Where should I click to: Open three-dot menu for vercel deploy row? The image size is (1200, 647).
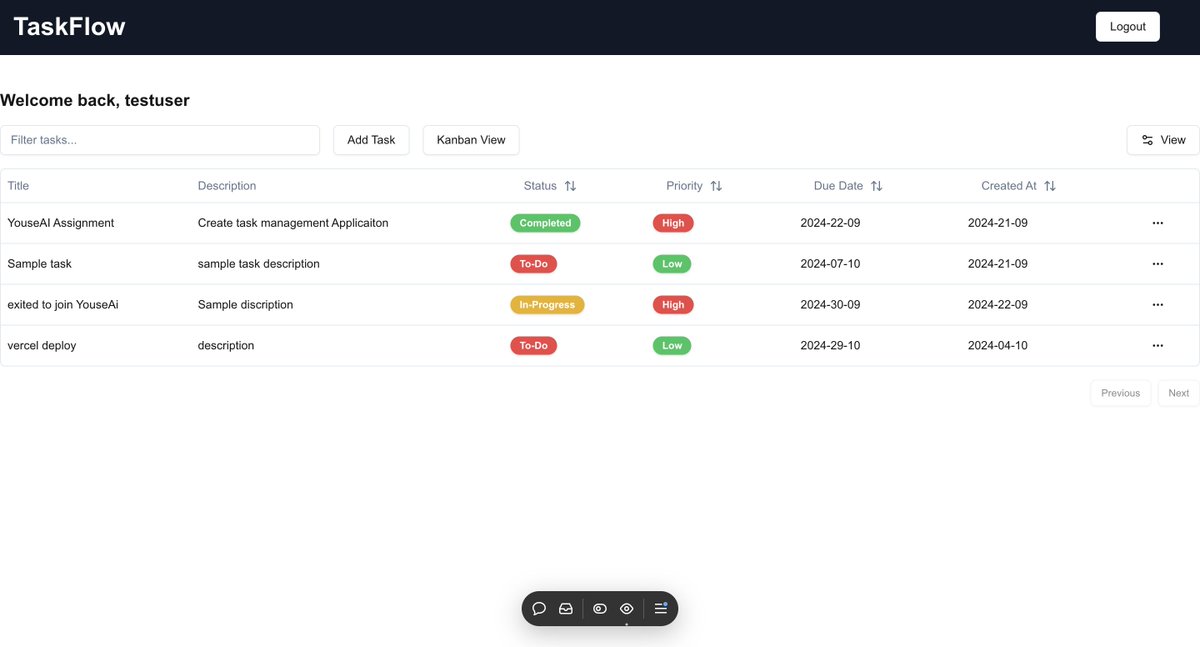[1157, 345]
